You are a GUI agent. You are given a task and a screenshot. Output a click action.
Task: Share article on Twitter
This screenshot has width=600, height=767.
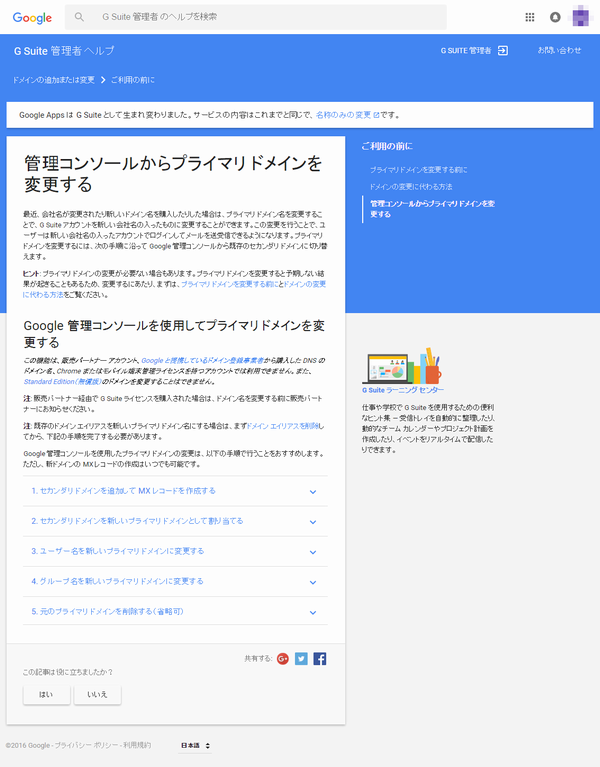pos(301,659)
